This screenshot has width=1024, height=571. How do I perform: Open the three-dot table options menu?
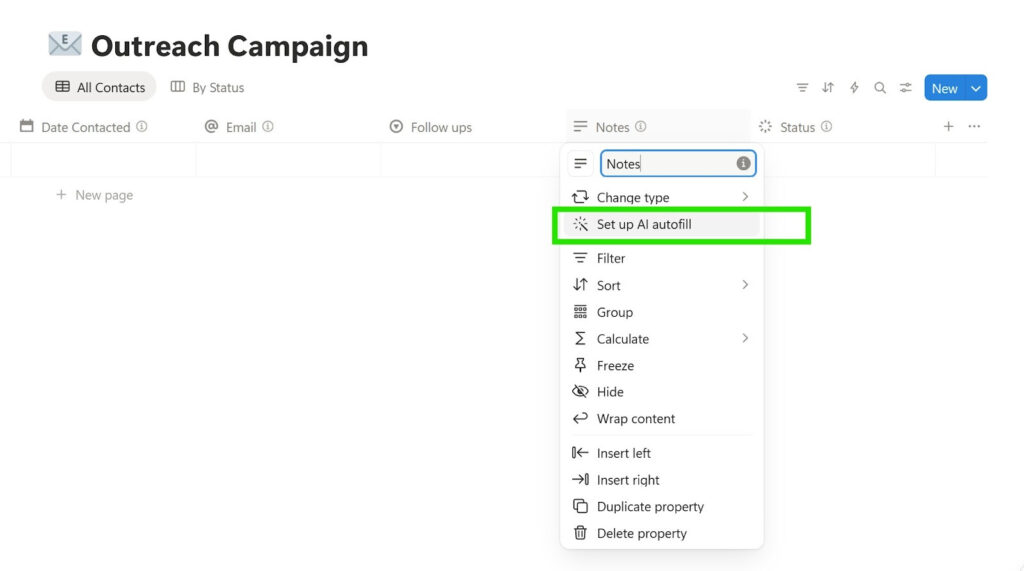coord(974,126)
